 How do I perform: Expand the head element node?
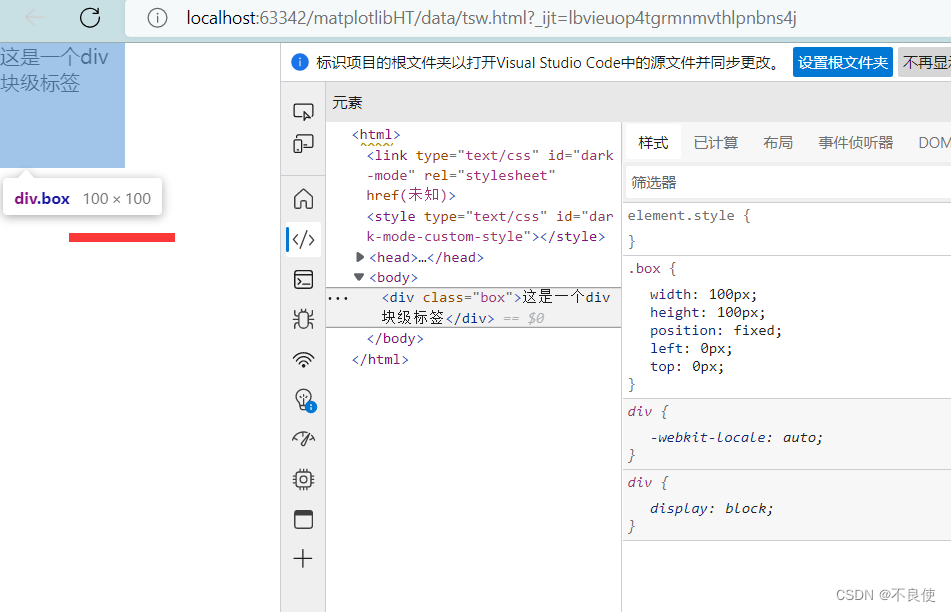coord(360,257)
